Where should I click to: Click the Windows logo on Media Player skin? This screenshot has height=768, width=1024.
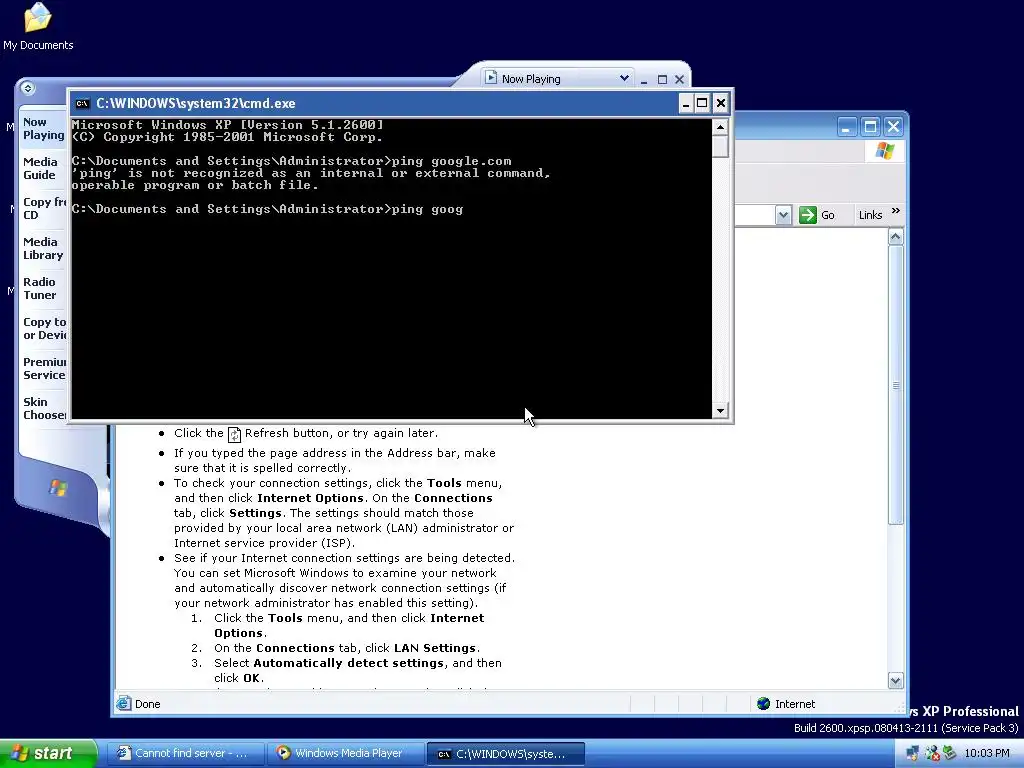(x=58, y=488)
